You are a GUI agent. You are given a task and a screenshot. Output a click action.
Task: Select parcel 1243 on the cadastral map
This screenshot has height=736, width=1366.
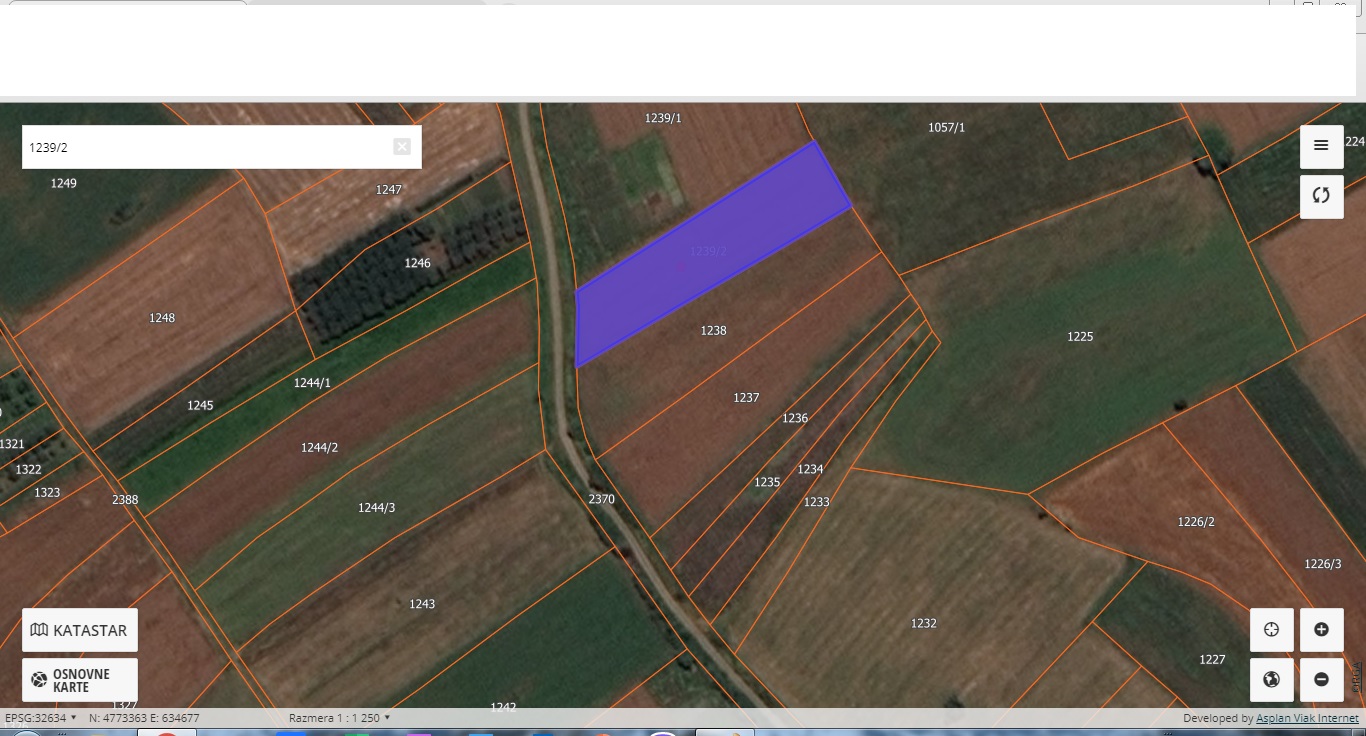pos(422,604)
